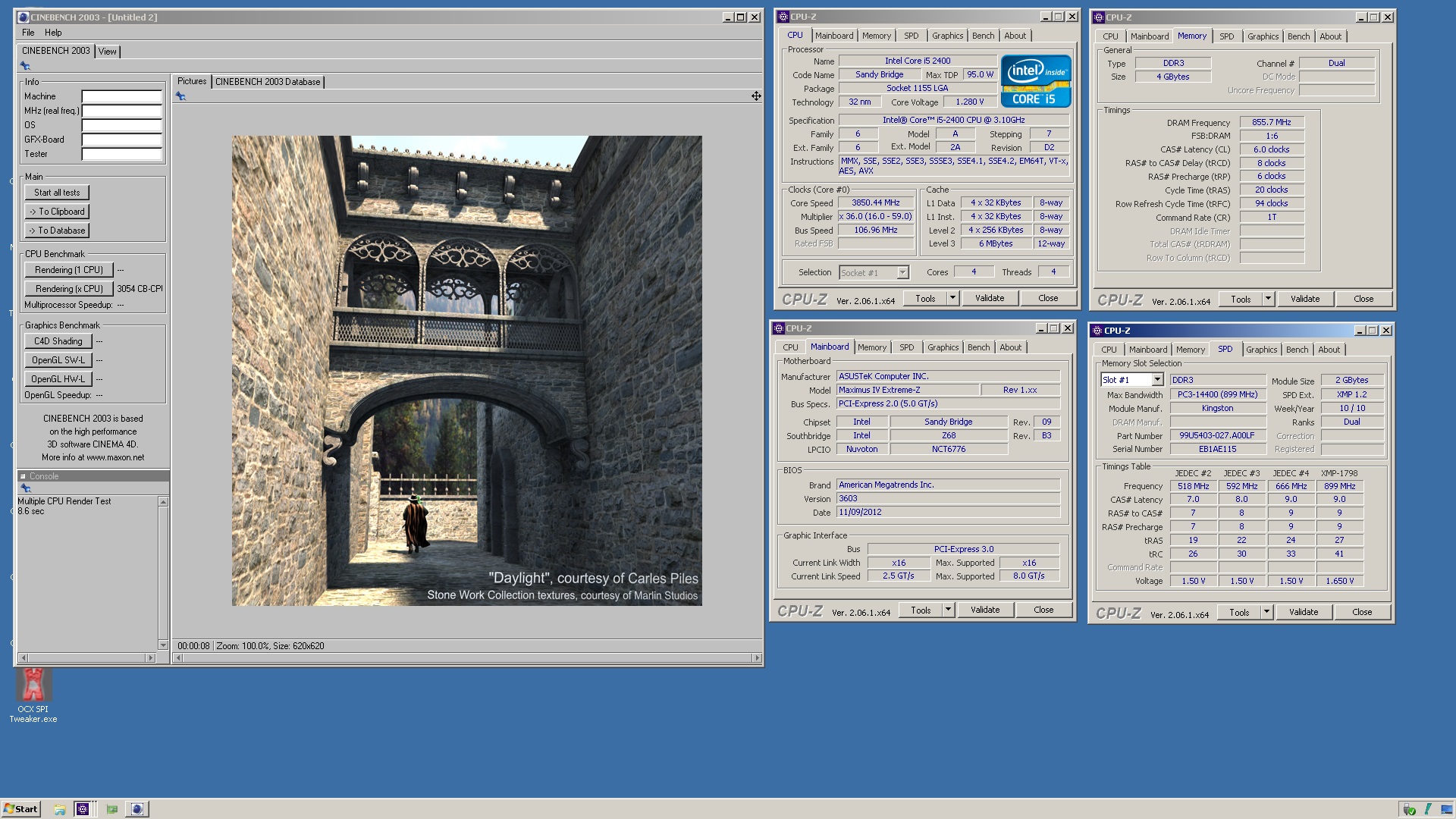
Task: Open the File menu in CINEBENCH
Action: click(x=28, y=33)
